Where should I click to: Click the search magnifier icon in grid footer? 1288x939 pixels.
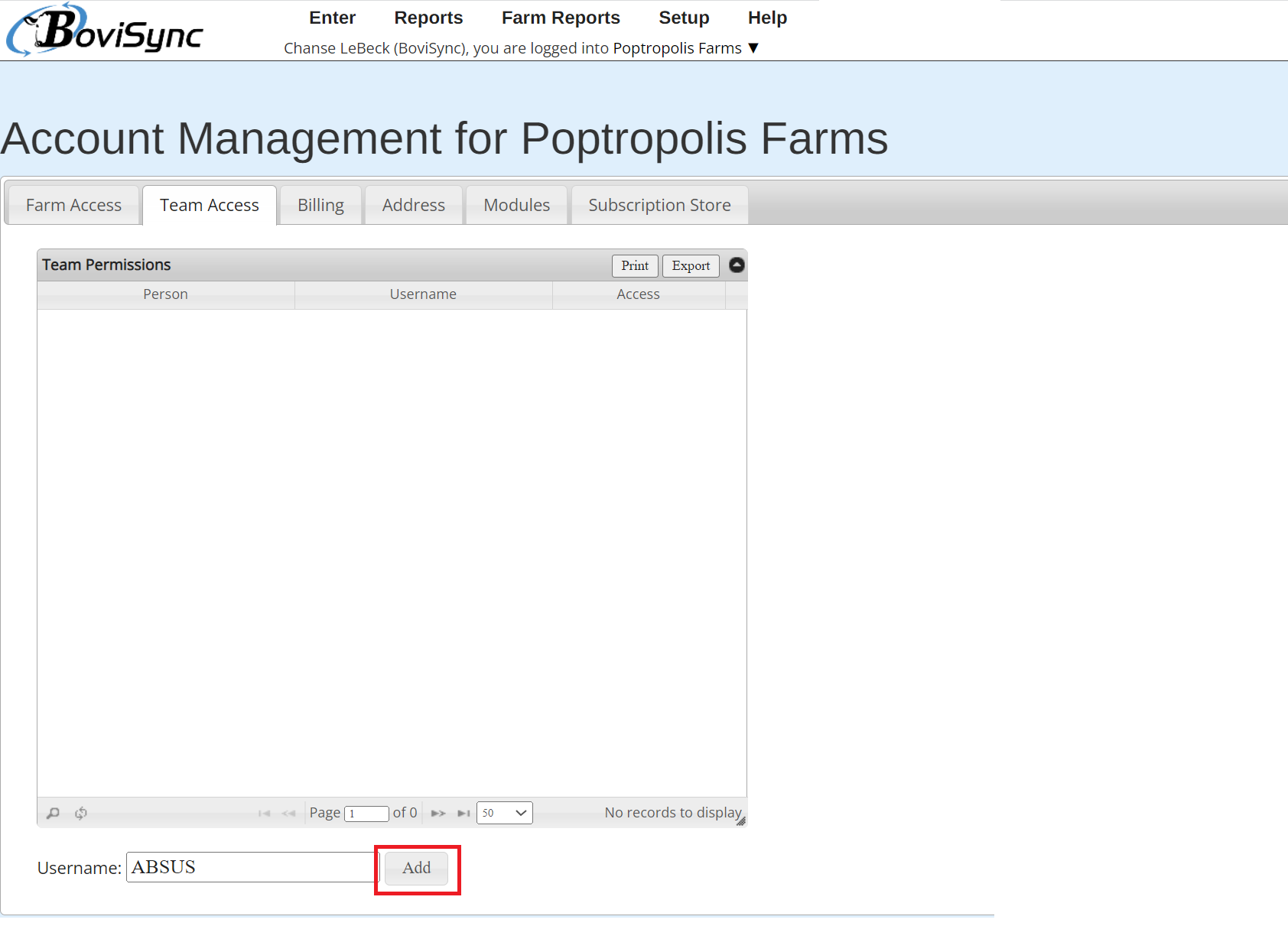pos(53,813)
